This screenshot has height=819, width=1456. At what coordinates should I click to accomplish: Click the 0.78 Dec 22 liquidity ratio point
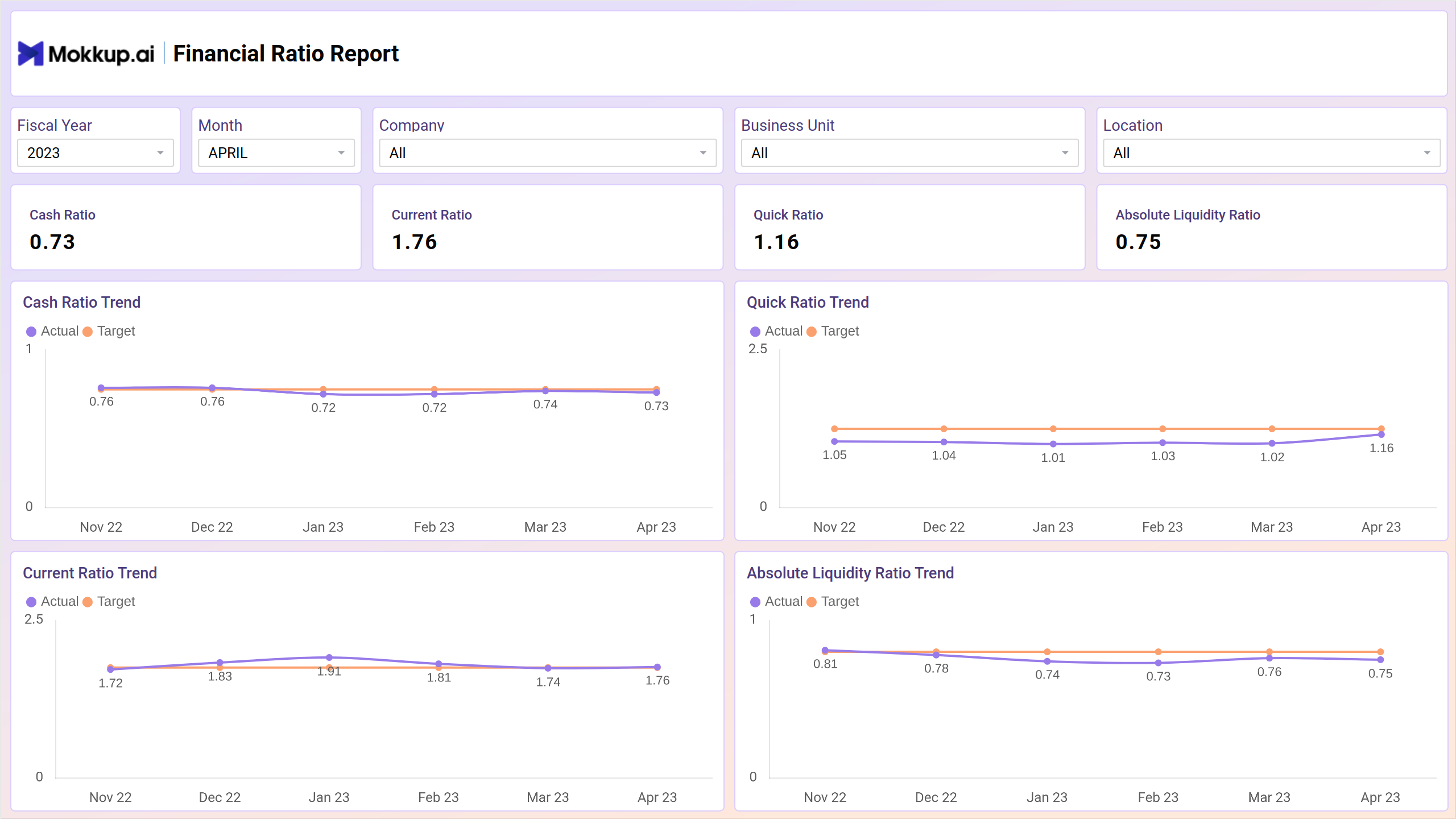(936, 655)
